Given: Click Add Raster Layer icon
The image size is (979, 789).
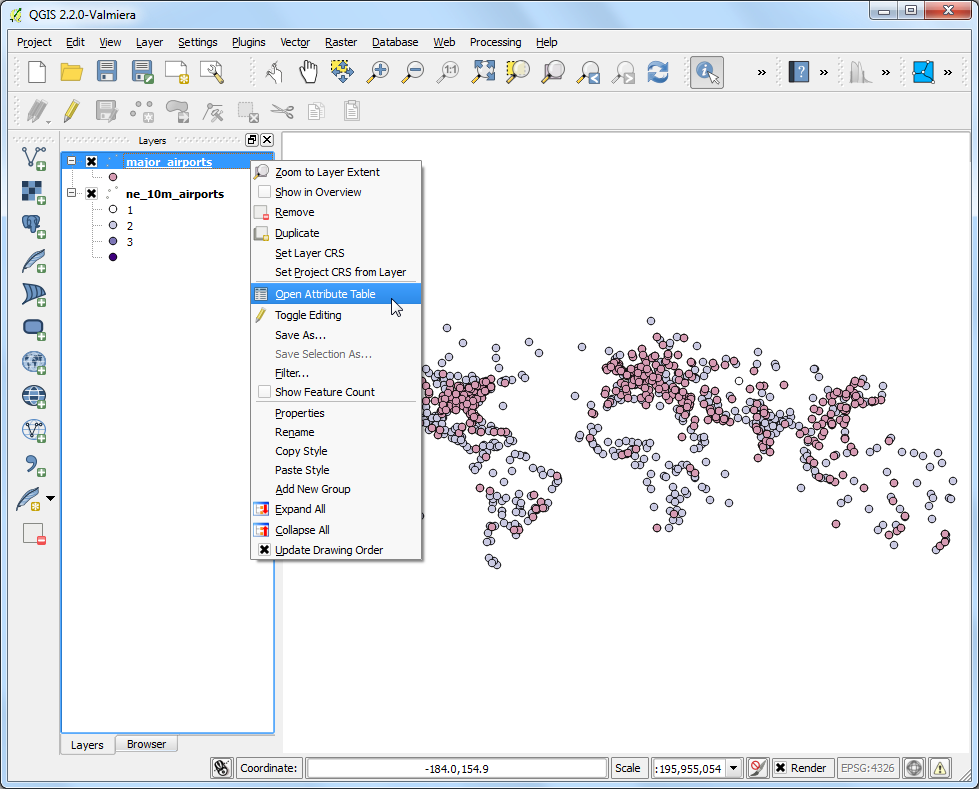Looking at the screenshot, I should 34,192.
